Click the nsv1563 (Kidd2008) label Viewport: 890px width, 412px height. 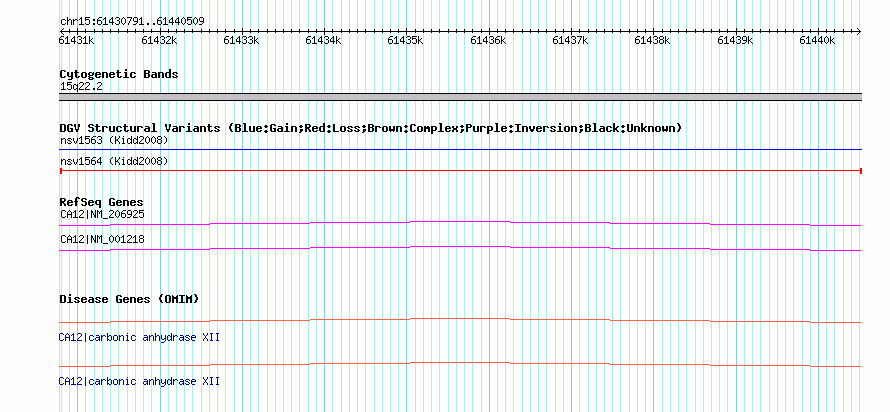[114, 140]
